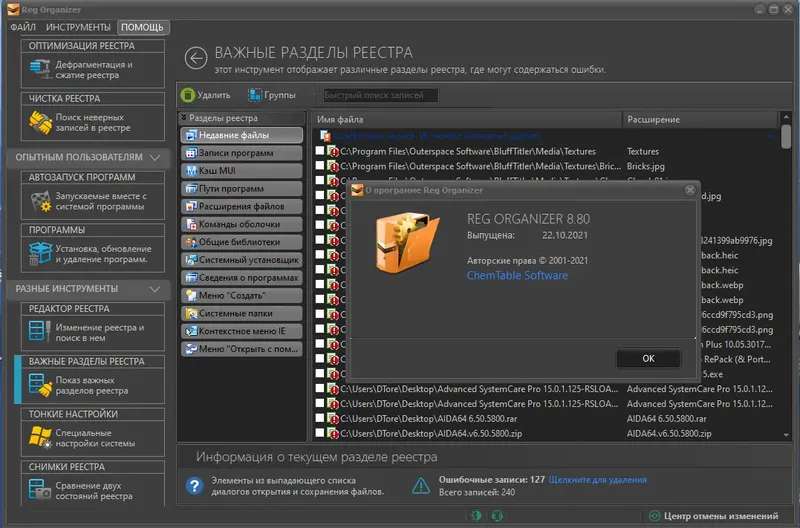Image resolution: width=800 pixels, height=528 pixels.
Task: Click the file list scrollbar up arrow
Action: coord(786,117)
